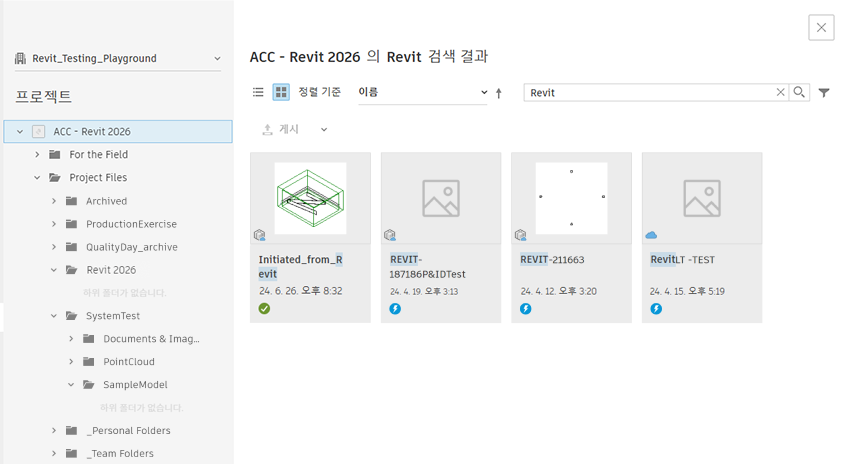851x464 pixels.
Task: Expand the Archived folder
Action: 54,201
